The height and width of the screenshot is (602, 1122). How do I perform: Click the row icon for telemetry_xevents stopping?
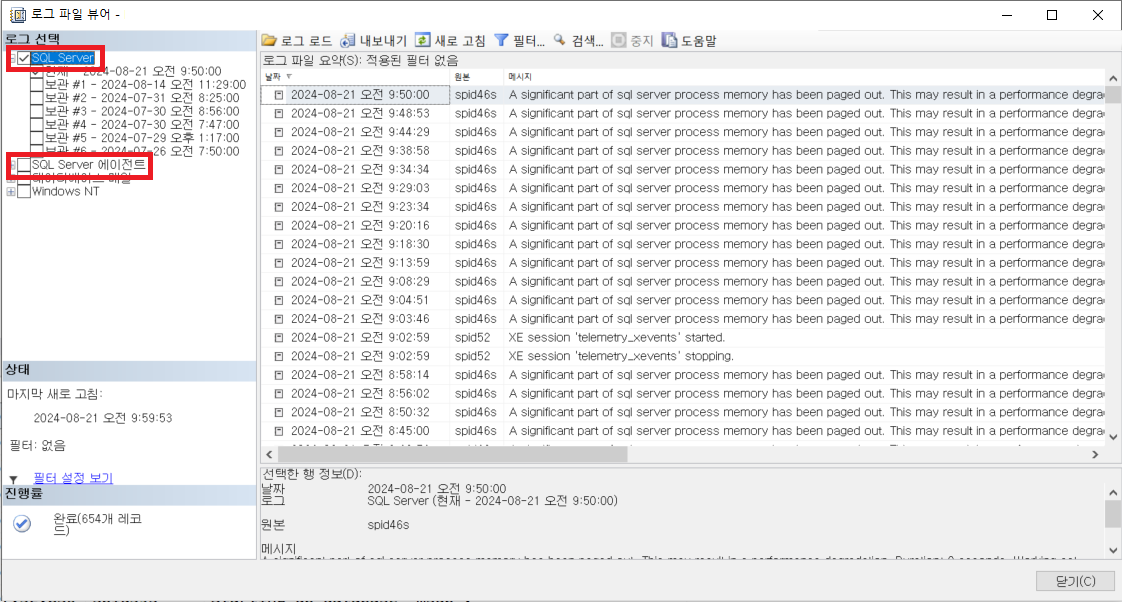279,356
